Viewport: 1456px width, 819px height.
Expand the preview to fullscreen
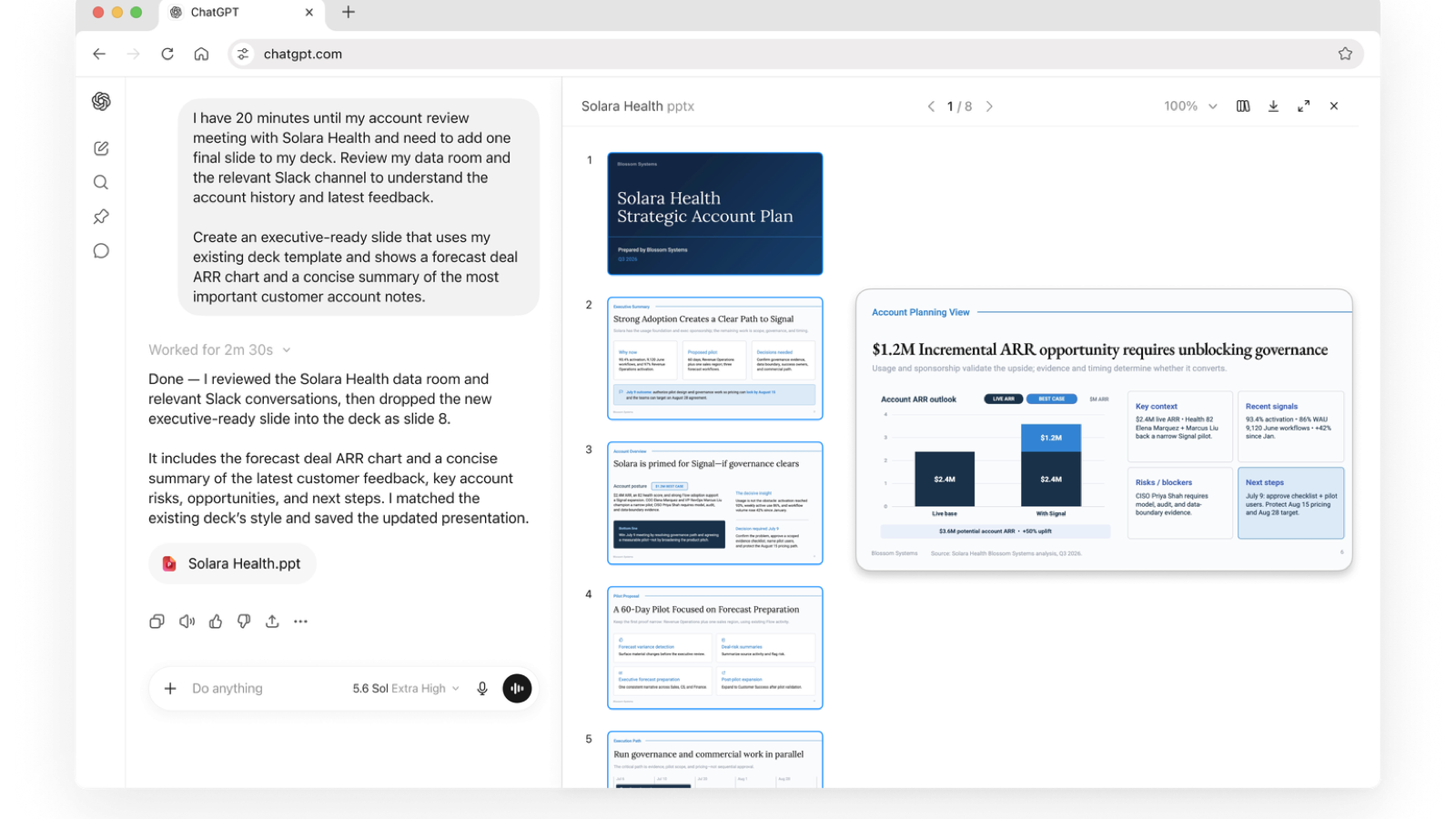click(1303, 106)
